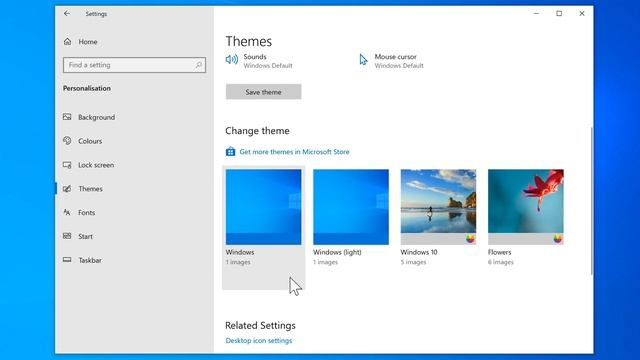Open Desktop icon settings link
The height and width of the screenshot is (360, 640).
point(259,340)
